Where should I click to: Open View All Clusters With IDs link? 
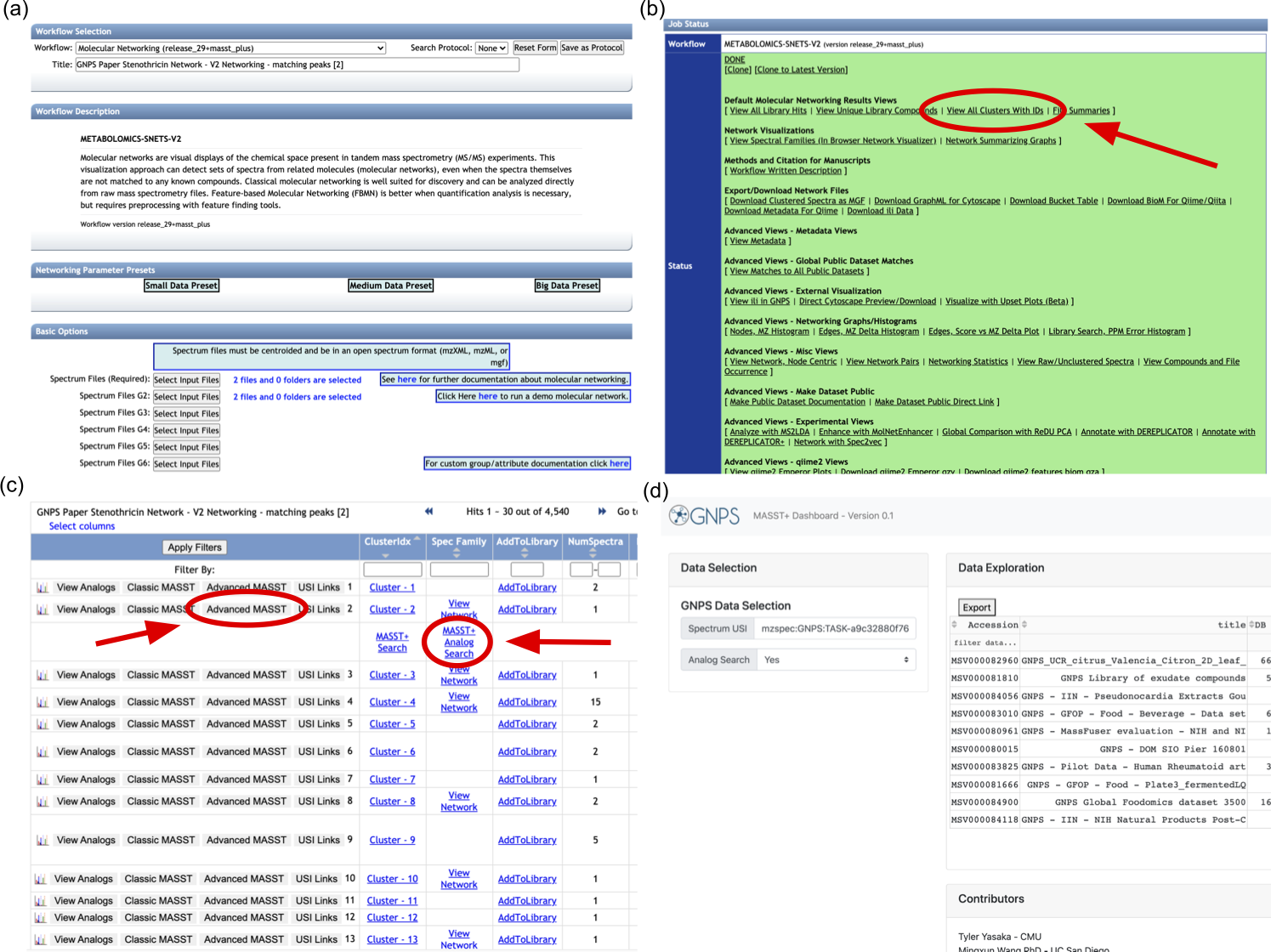tap(995, 110)
